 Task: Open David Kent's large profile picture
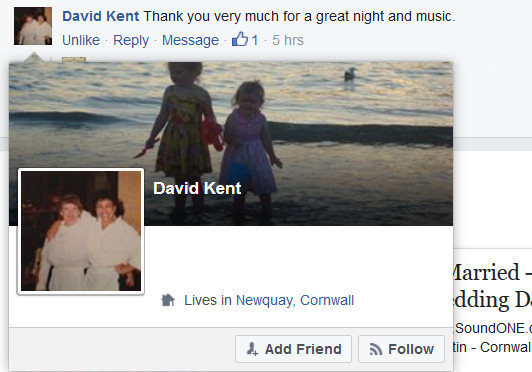[81, 231]
